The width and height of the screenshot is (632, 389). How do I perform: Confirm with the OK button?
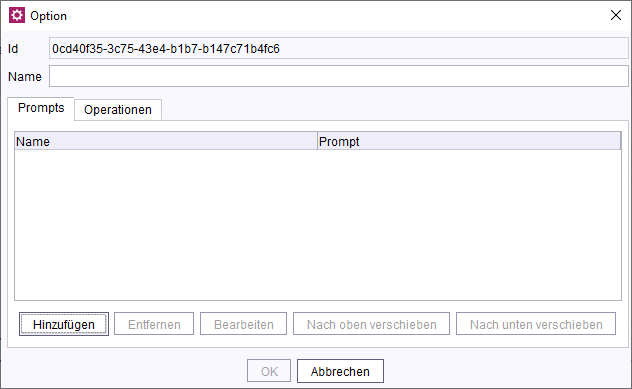point(269,371)
